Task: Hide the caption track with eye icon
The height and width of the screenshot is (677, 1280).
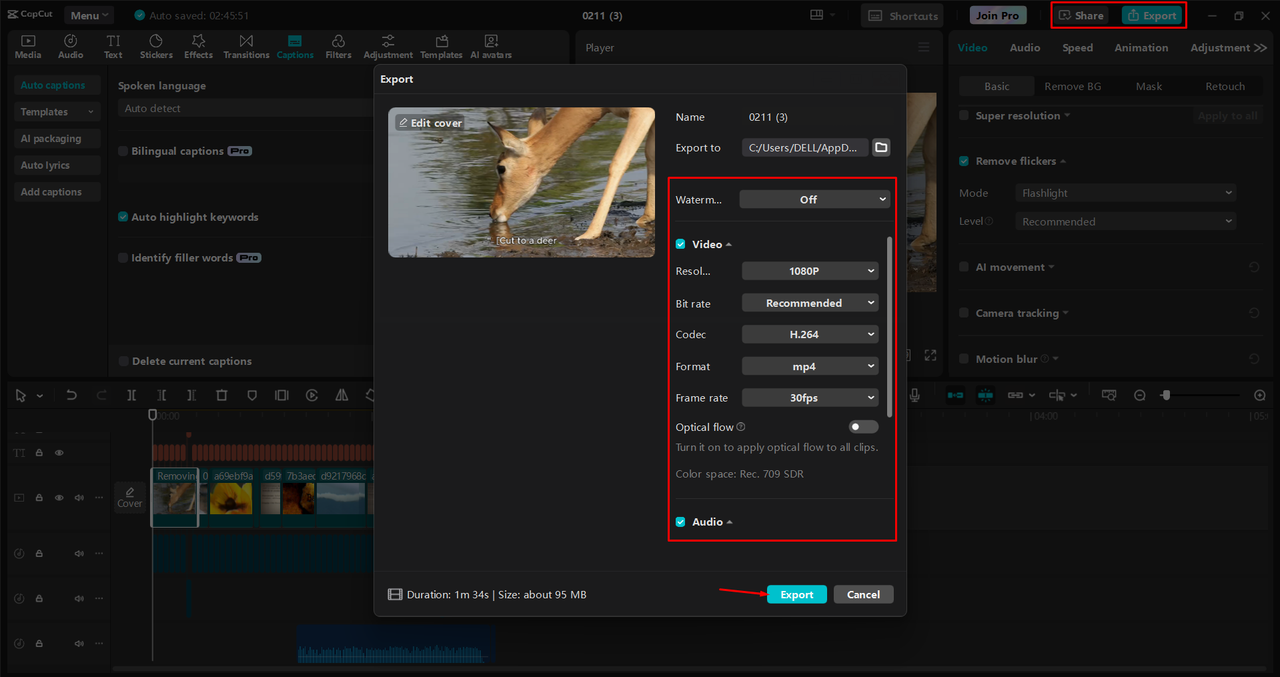Action: click(x=59, y=453)
